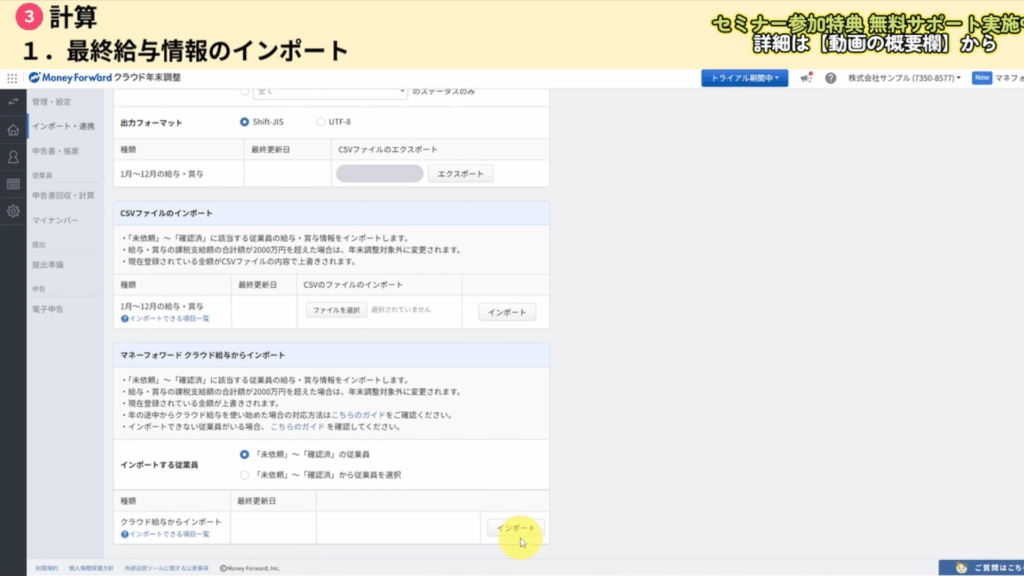The image size is (1024, 576).
Task: Open the app launcher grid icon
Action: (x=12, y=78)
